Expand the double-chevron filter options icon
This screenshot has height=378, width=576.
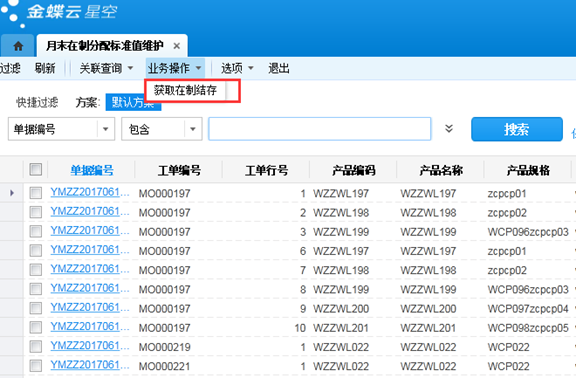(449, 129)
